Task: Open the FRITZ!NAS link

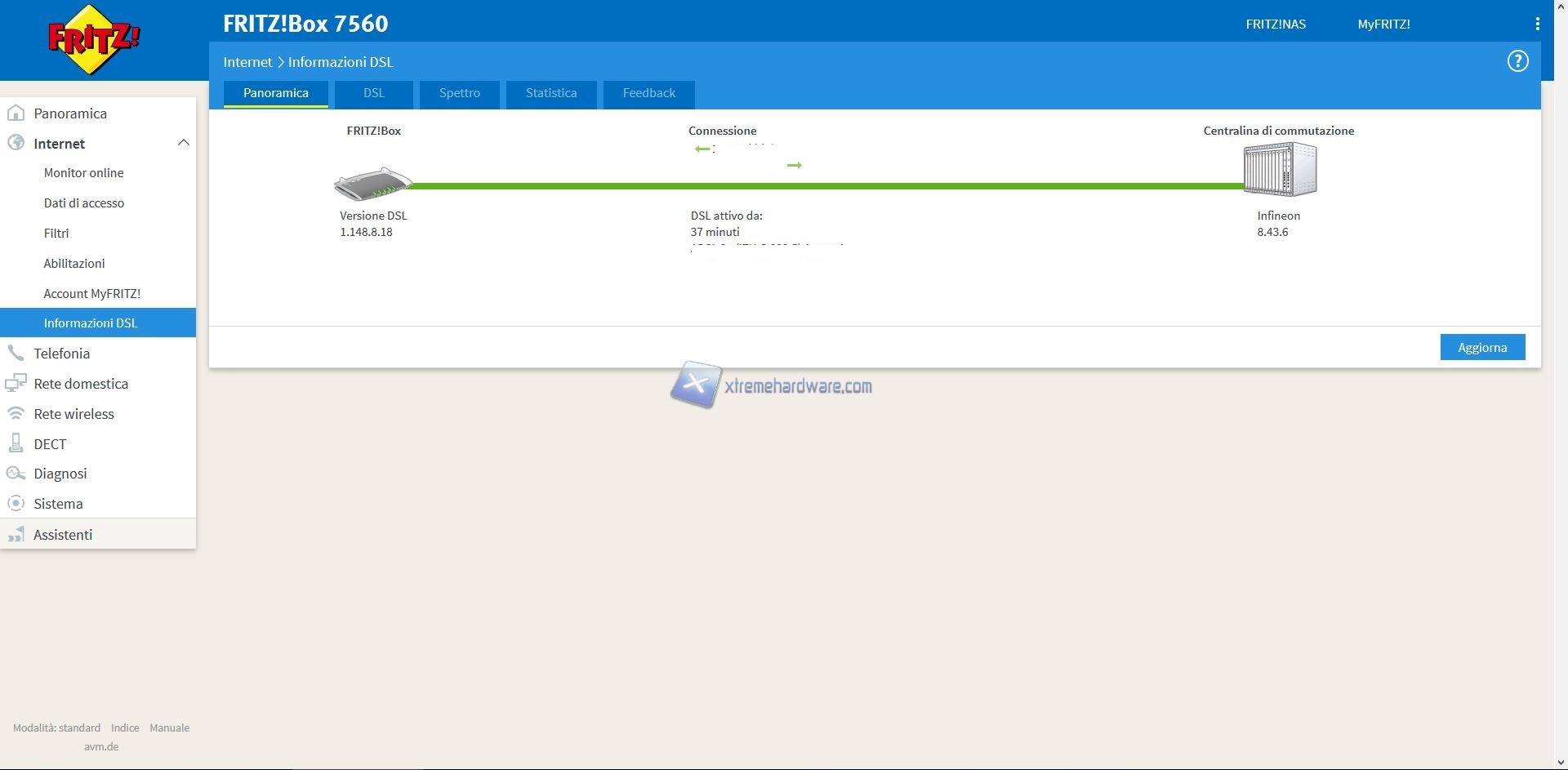Action: [1275, 24]
